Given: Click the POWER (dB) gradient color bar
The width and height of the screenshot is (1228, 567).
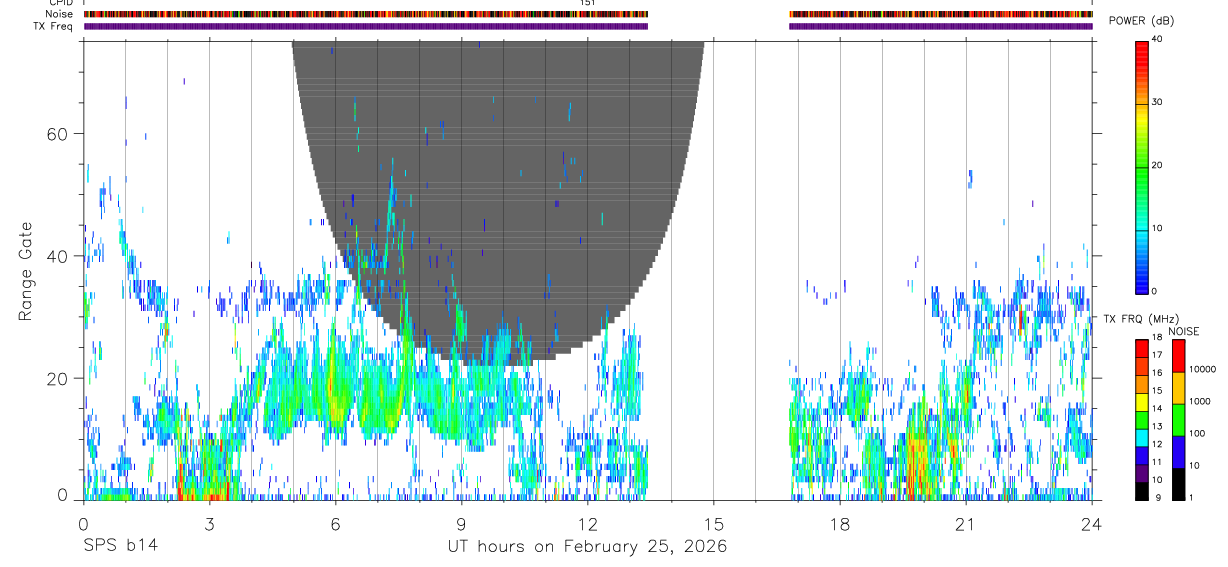Looking at the screenshot, I should coord(1141,166).
